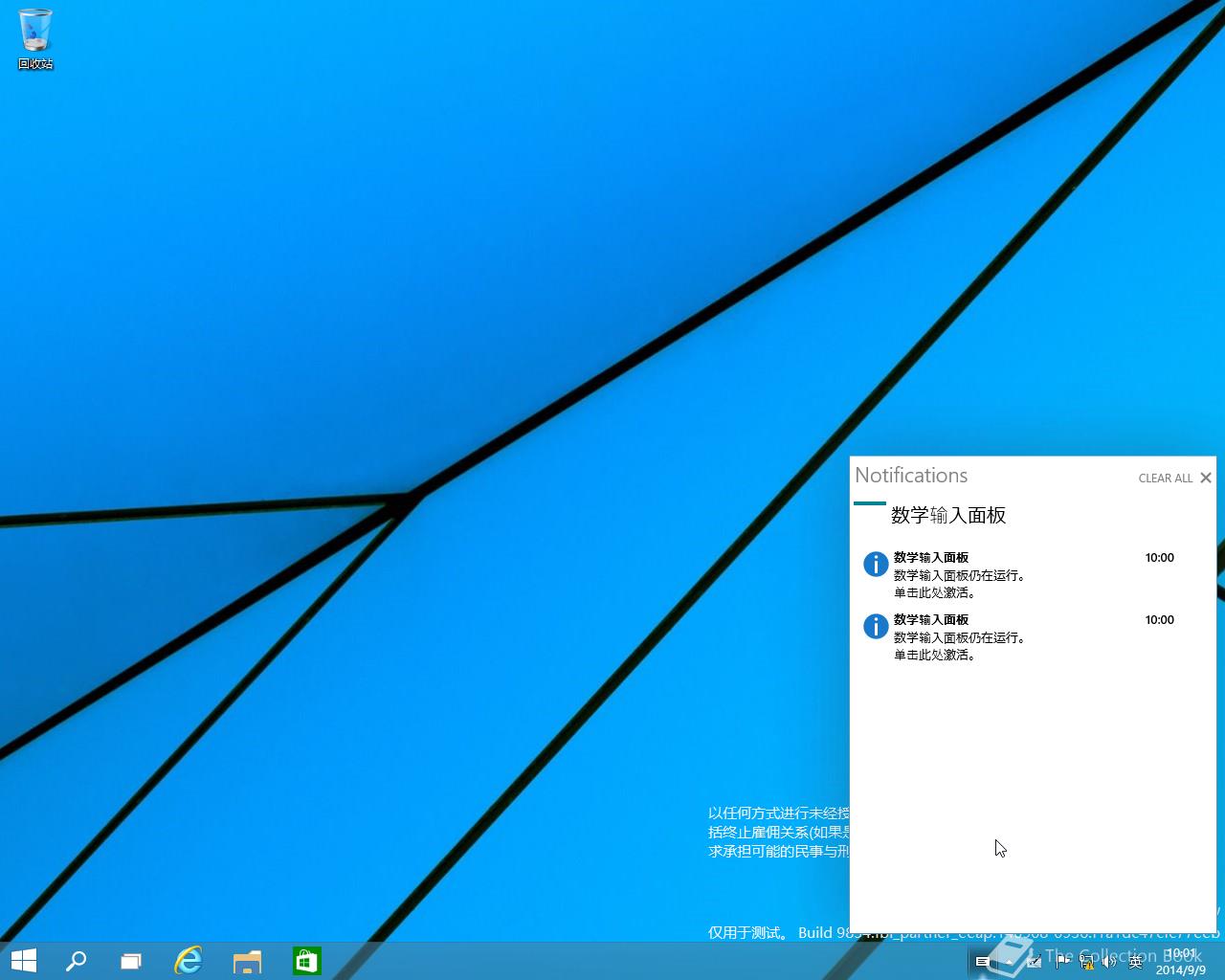The image size is (1225, 980).
Task: Expand hidden system tray icons
Action: point(1008,960)
